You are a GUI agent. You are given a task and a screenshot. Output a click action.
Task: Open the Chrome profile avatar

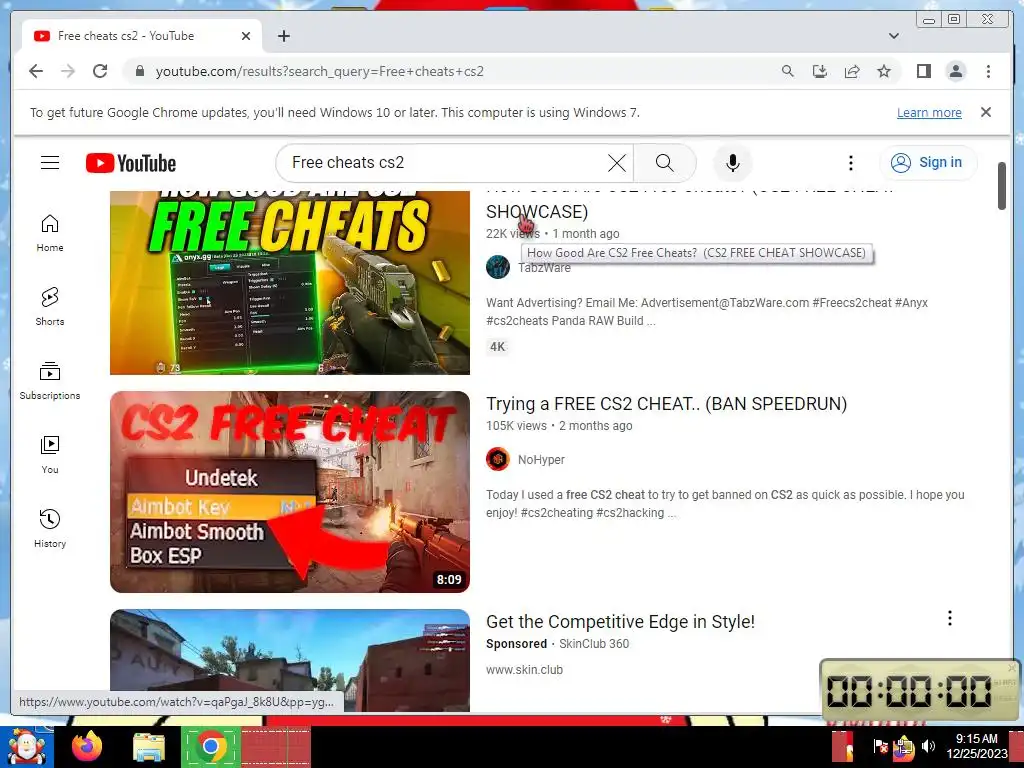(x=955, y=71)
